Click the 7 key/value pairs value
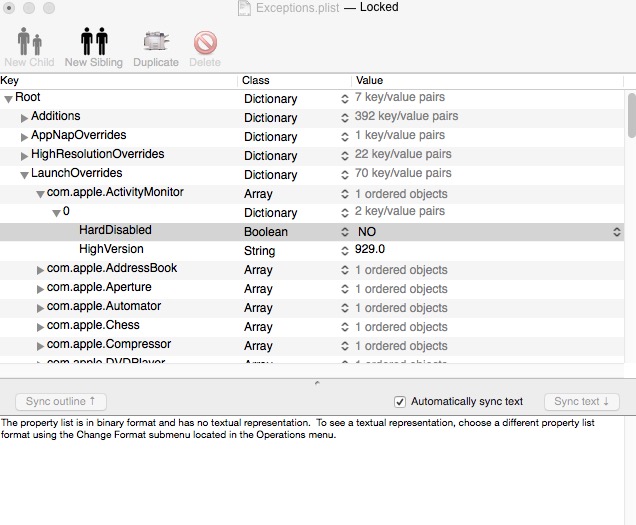636x525 pixels. [400, 97]
